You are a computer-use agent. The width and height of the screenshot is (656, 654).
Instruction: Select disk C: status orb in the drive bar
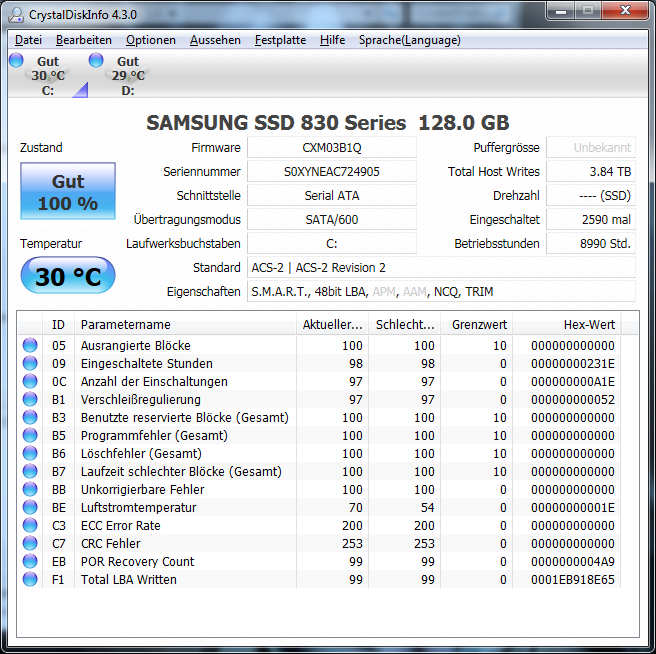[16, 60]
